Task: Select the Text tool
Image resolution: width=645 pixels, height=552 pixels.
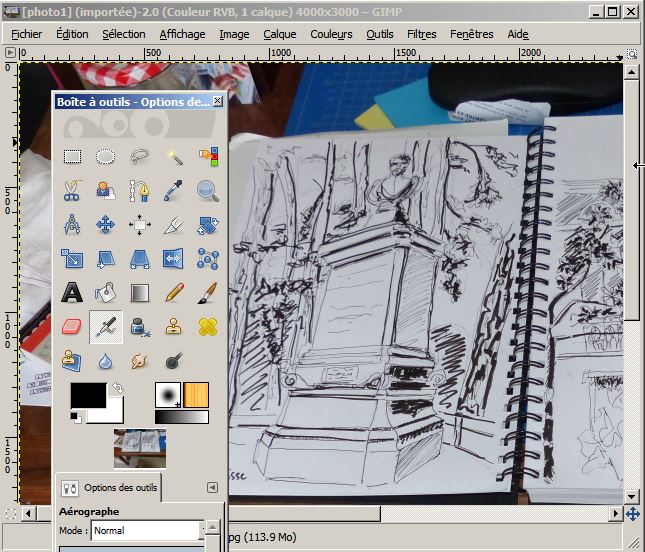Action: [x=72, y=292]
